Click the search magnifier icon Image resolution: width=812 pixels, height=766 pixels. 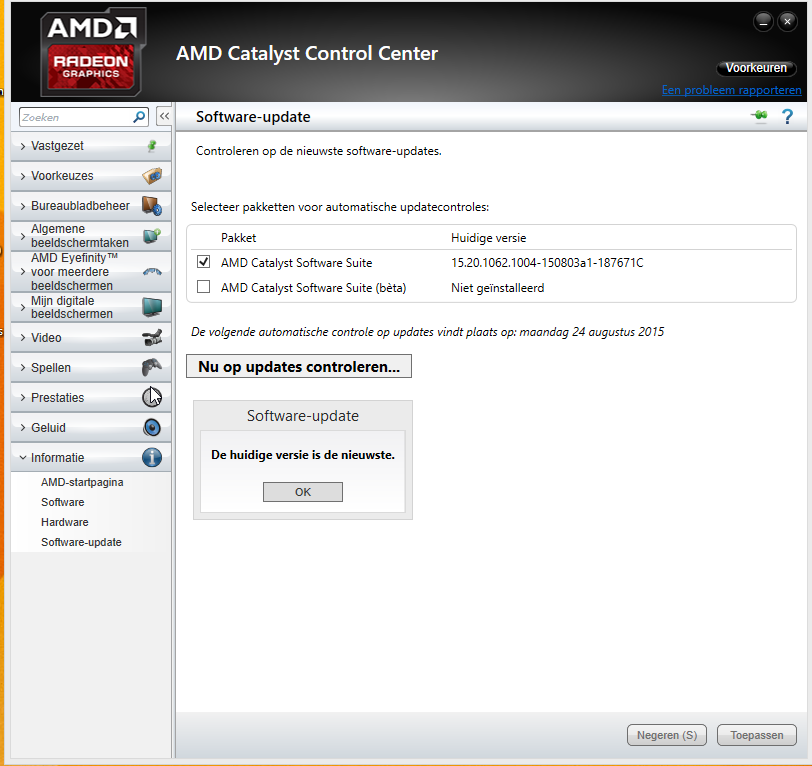click(x=139, y=117)
